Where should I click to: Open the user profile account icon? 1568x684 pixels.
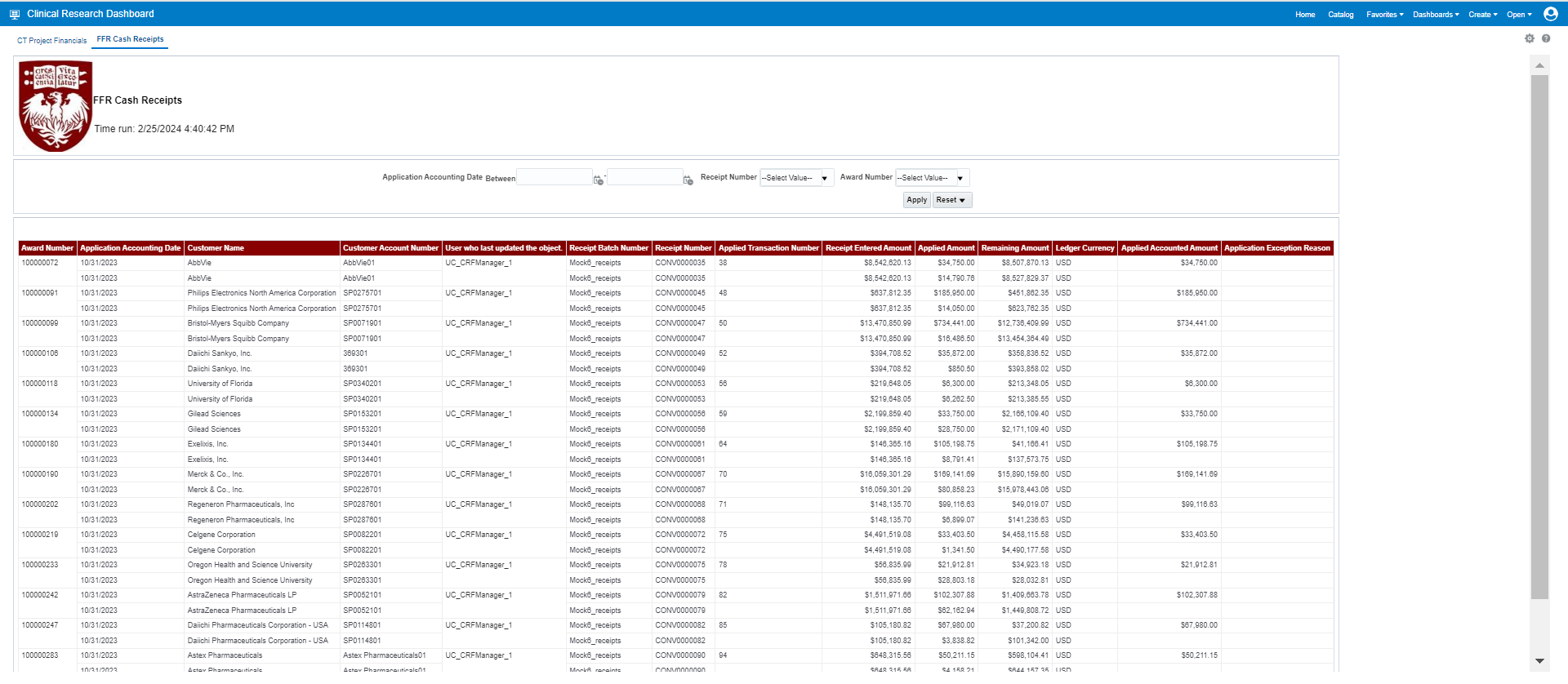(1550, 14)
